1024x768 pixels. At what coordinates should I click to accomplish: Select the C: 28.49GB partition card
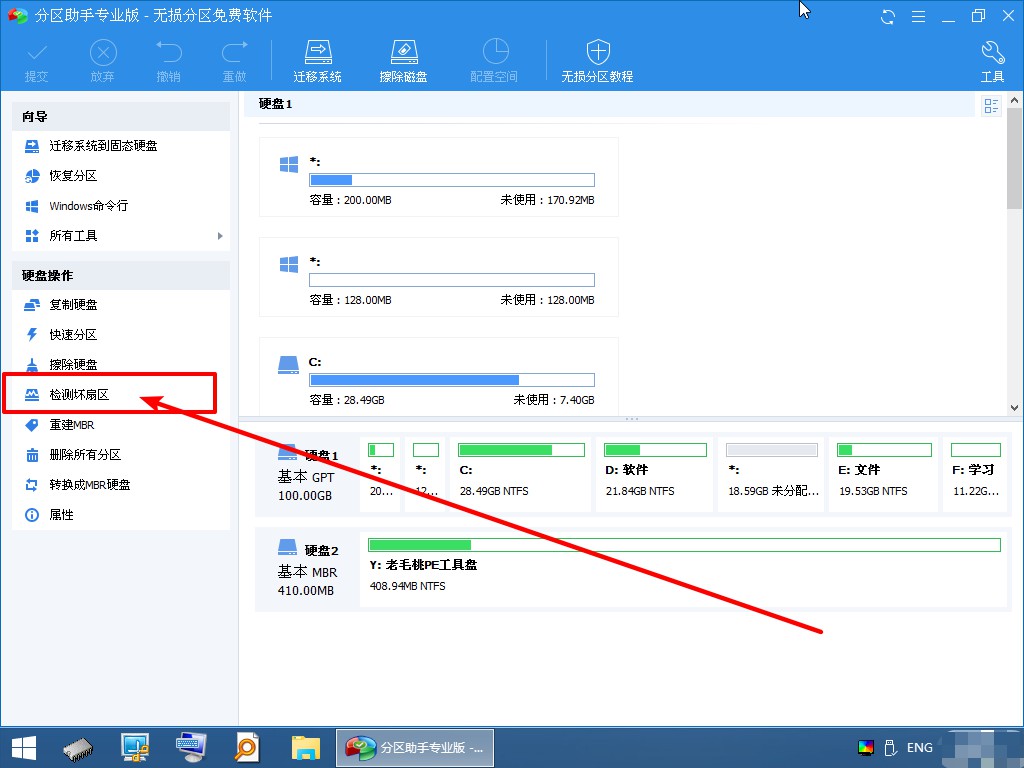click(x=439, y=376)
